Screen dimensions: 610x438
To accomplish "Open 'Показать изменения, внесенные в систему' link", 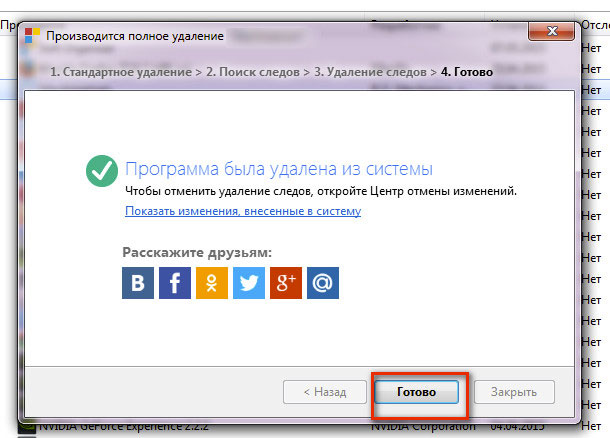I will pyautogui.click(x=243, y=211).
